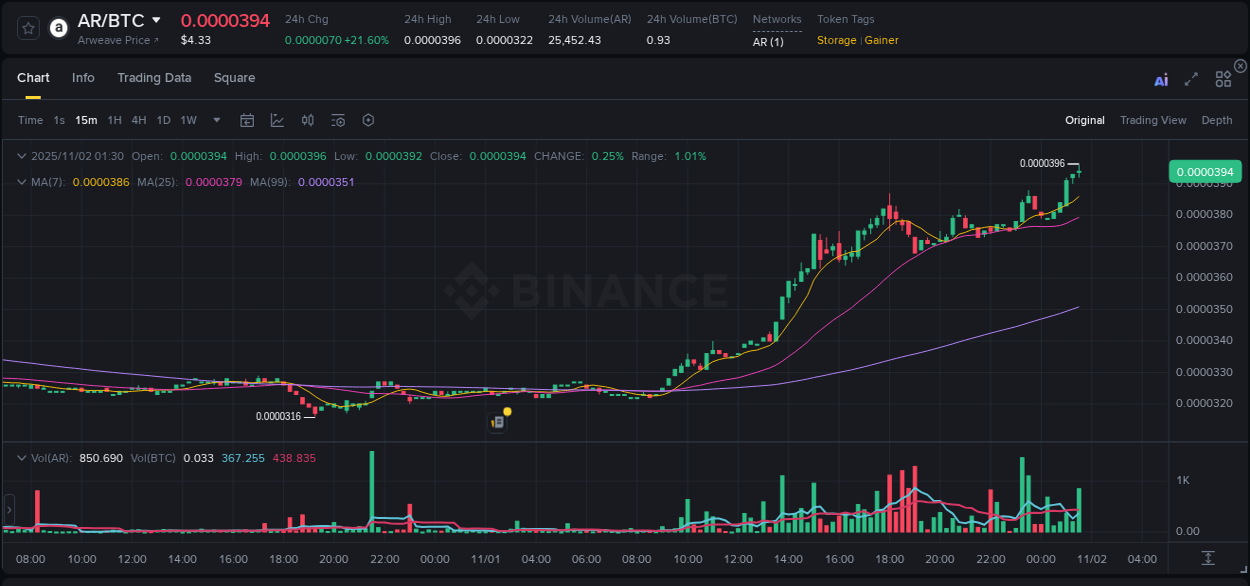Viewport: 1250px width, 586px height.
Task: Click the calendar go-to-date icon
Action: tap(247, 120)
